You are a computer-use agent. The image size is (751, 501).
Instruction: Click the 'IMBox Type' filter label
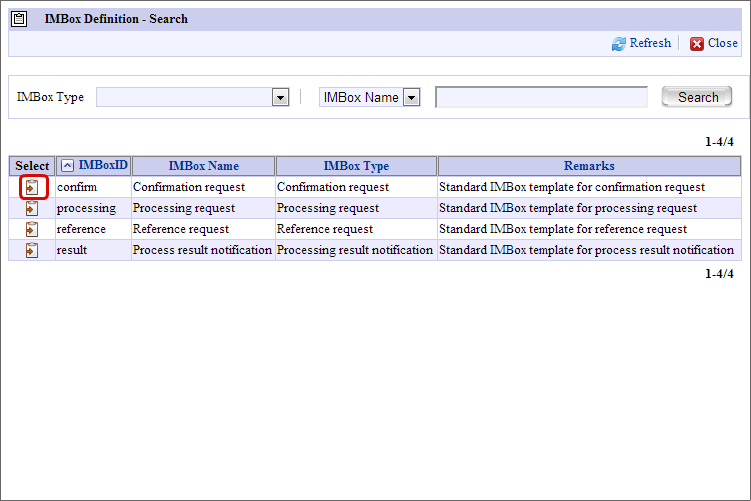(x=50, y=97)
